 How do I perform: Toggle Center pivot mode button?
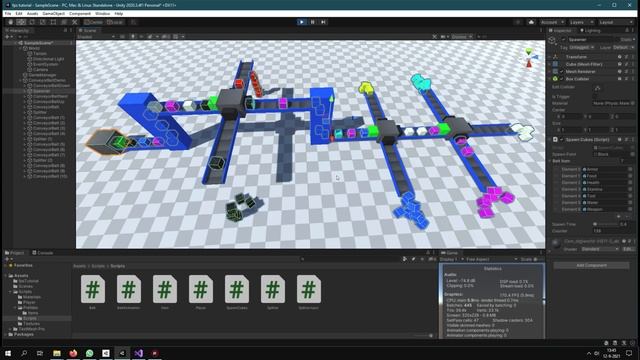click(x=94, y=22)
